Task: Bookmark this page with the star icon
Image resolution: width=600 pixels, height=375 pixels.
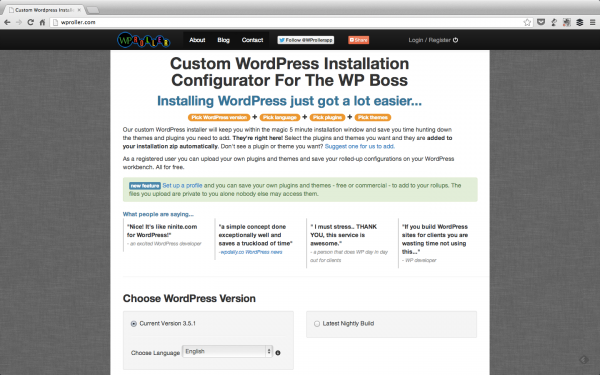Action: (527, 22)
